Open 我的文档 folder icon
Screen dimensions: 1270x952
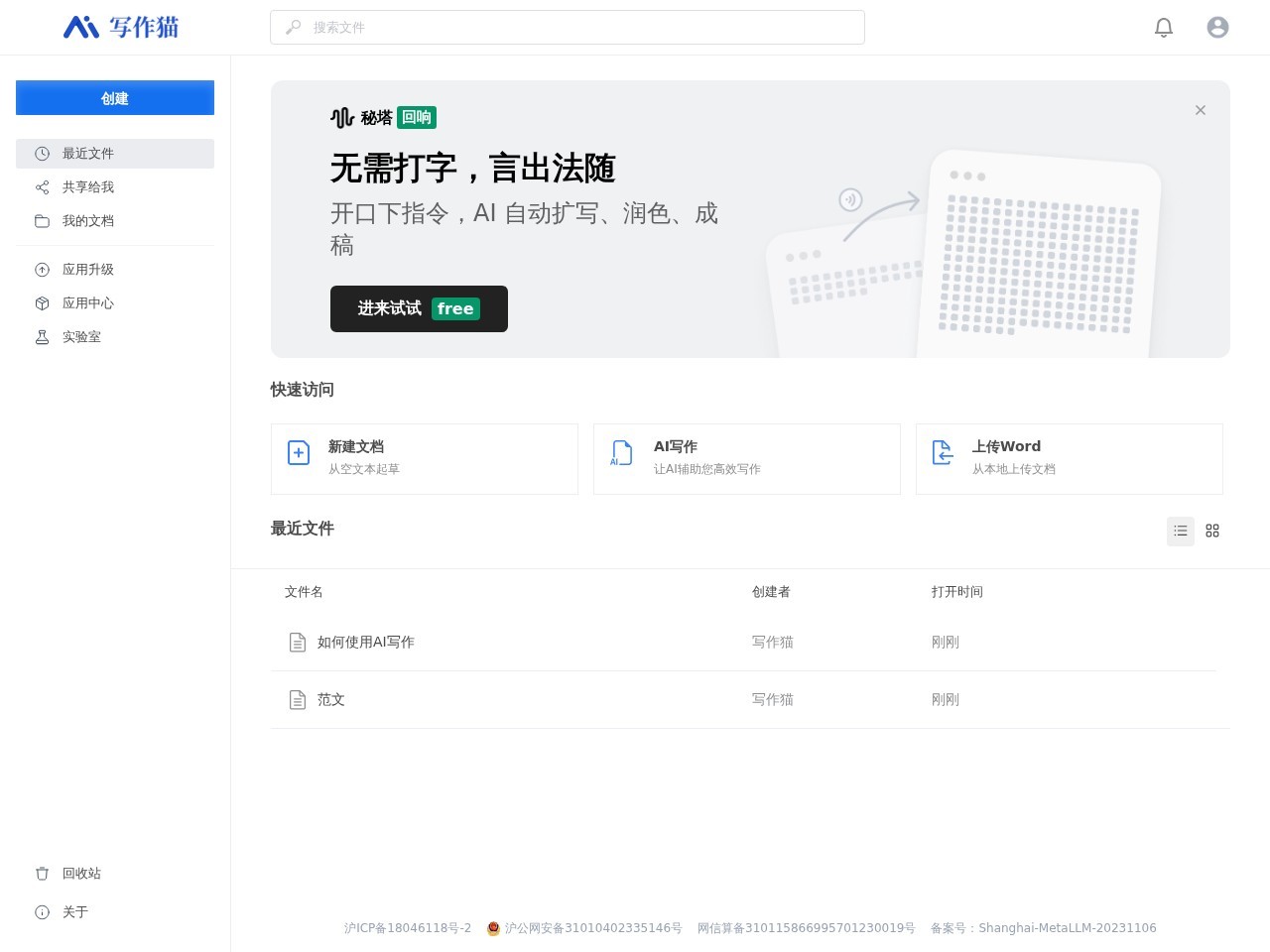[42, 220]
